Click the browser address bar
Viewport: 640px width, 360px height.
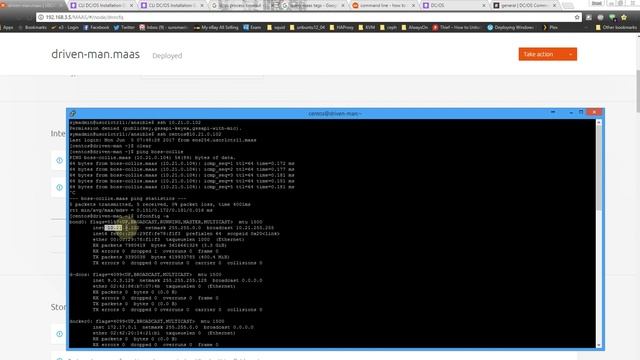click(x=309, y=17)
